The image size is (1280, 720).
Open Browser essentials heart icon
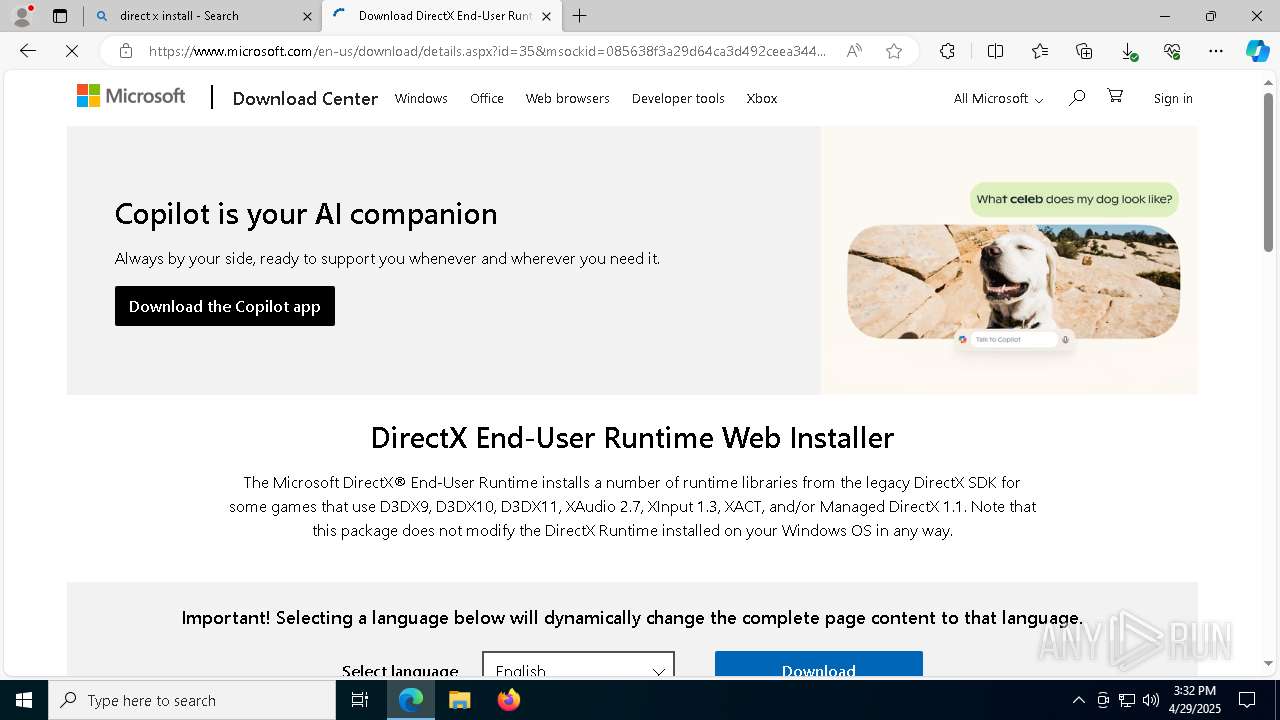1172,51
